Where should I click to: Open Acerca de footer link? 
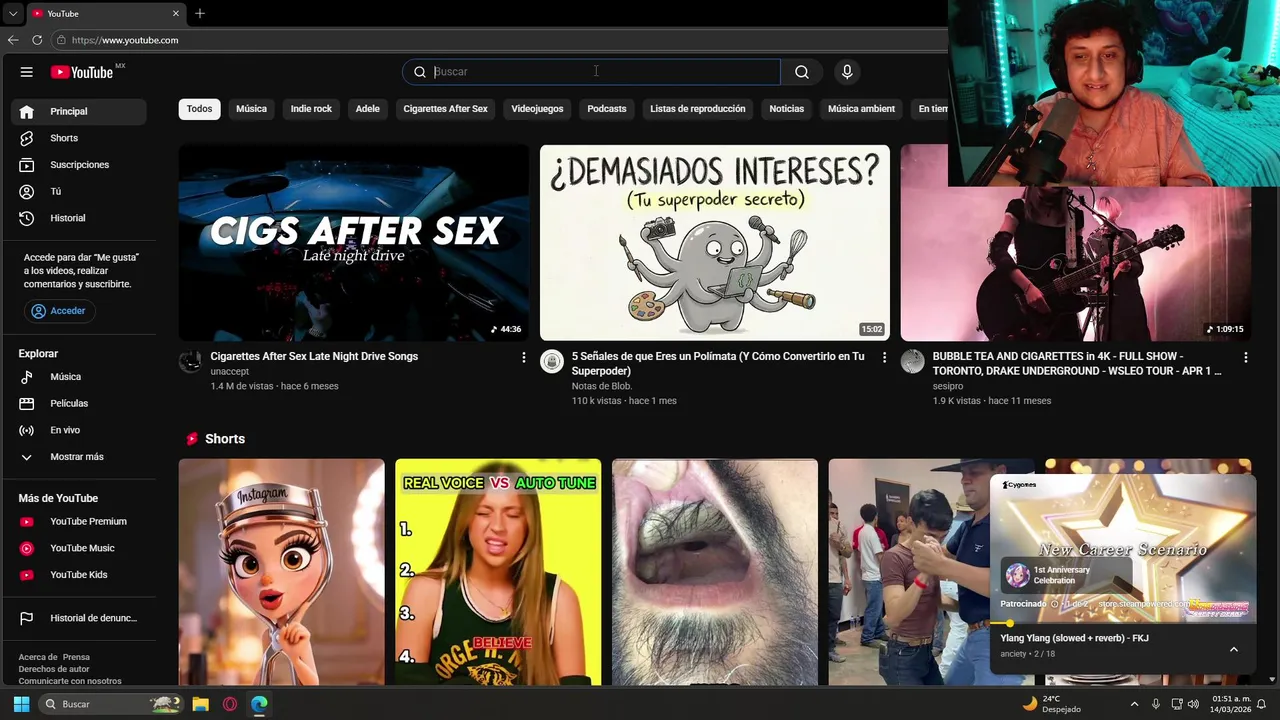coord(38,657)
